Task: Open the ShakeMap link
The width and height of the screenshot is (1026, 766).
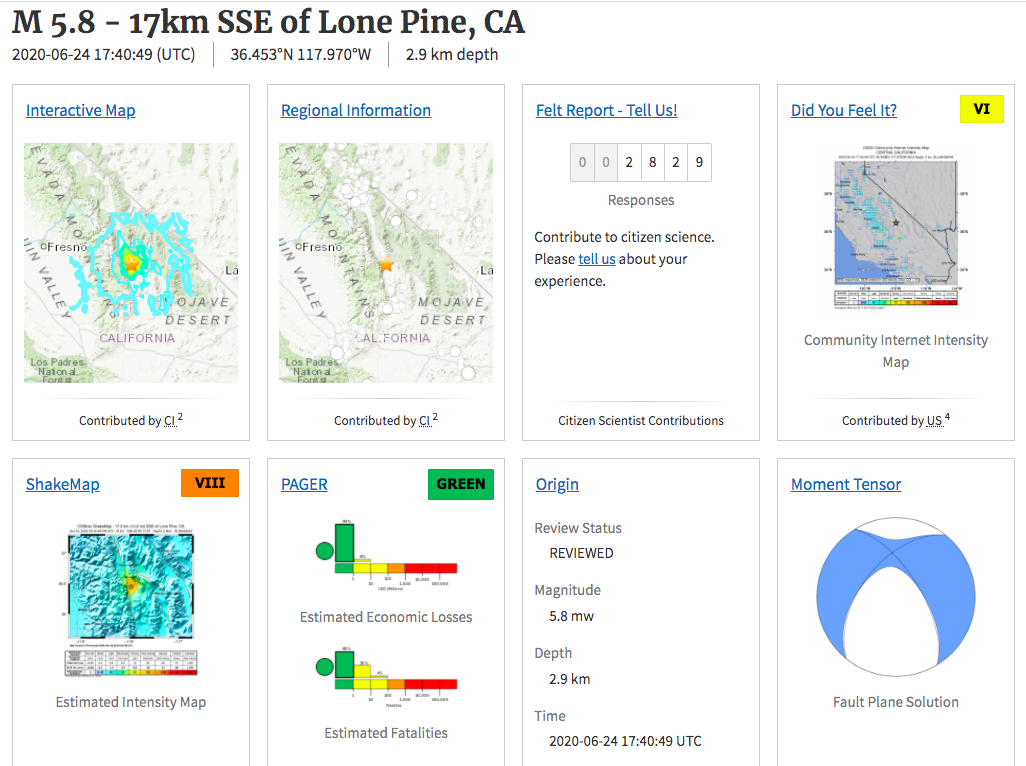Action: [x=62, y=485]
